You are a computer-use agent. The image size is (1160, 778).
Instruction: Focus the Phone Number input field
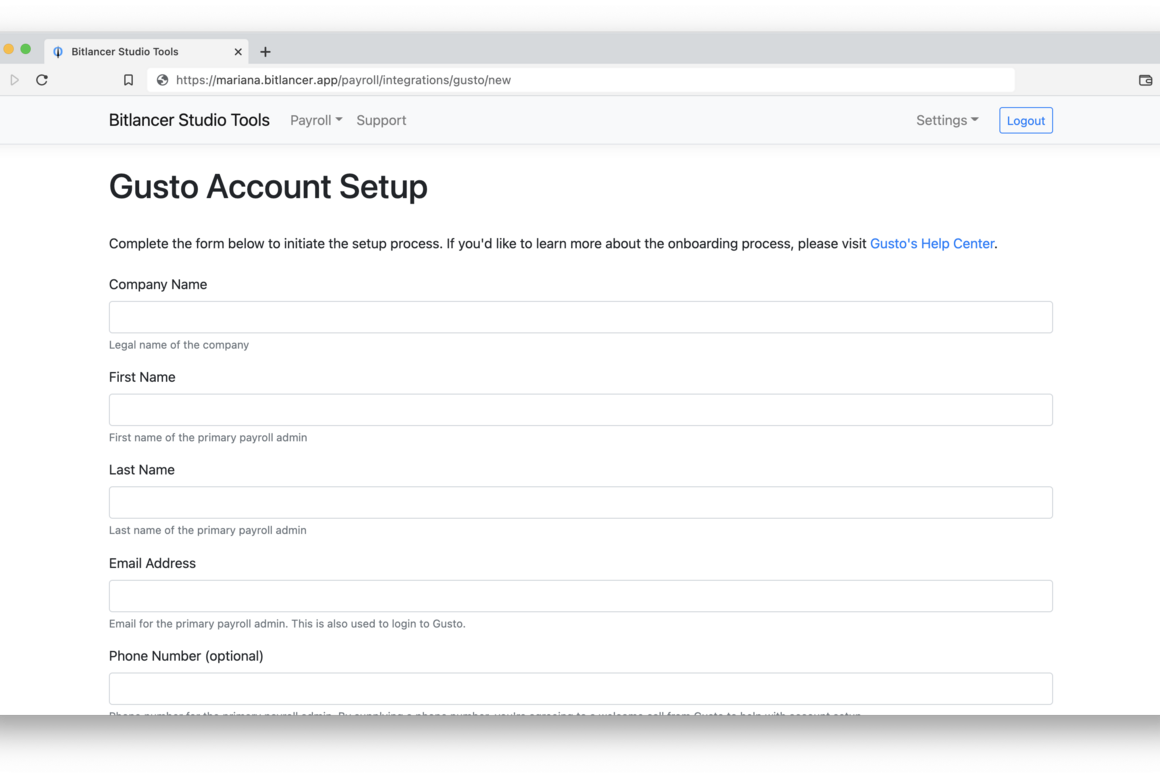coord(581,689)
